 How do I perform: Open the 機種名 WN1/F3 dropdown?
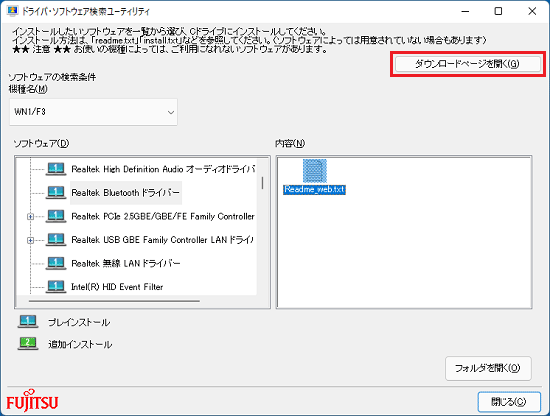click(x=93, y=112)
